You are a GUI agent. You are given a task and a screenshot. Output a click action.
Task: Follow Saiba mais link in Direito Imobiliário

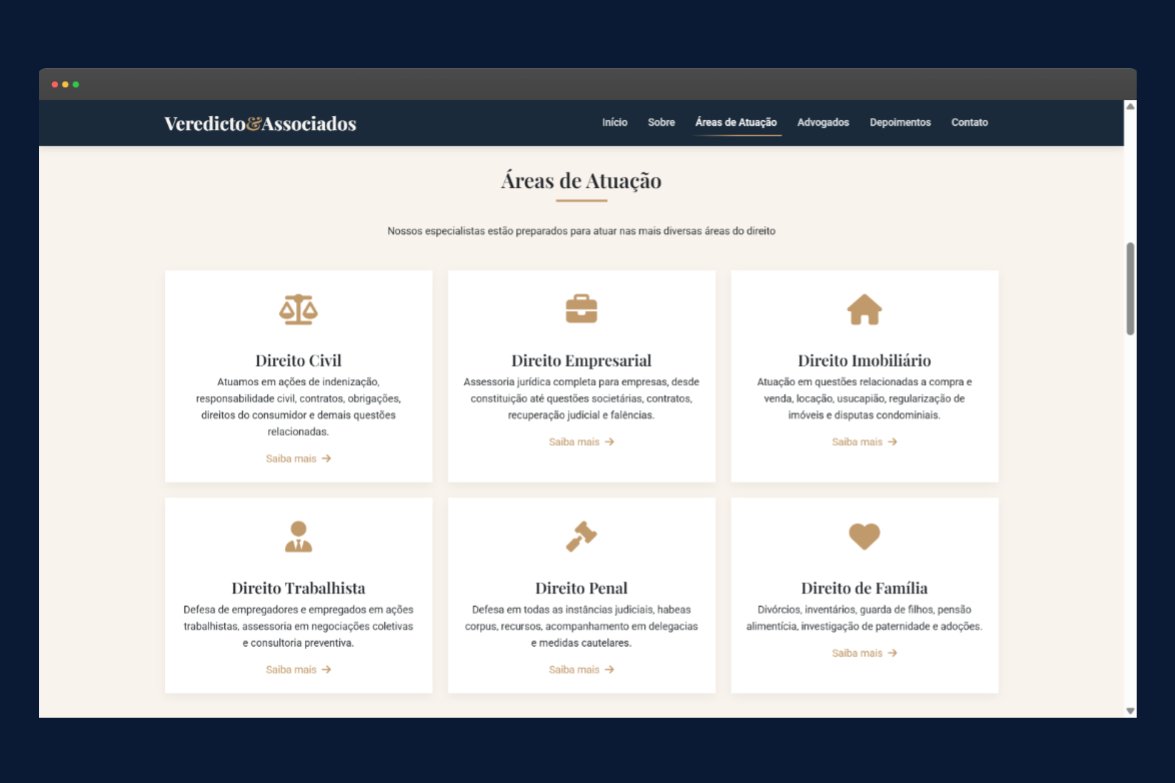click(864, 442)
